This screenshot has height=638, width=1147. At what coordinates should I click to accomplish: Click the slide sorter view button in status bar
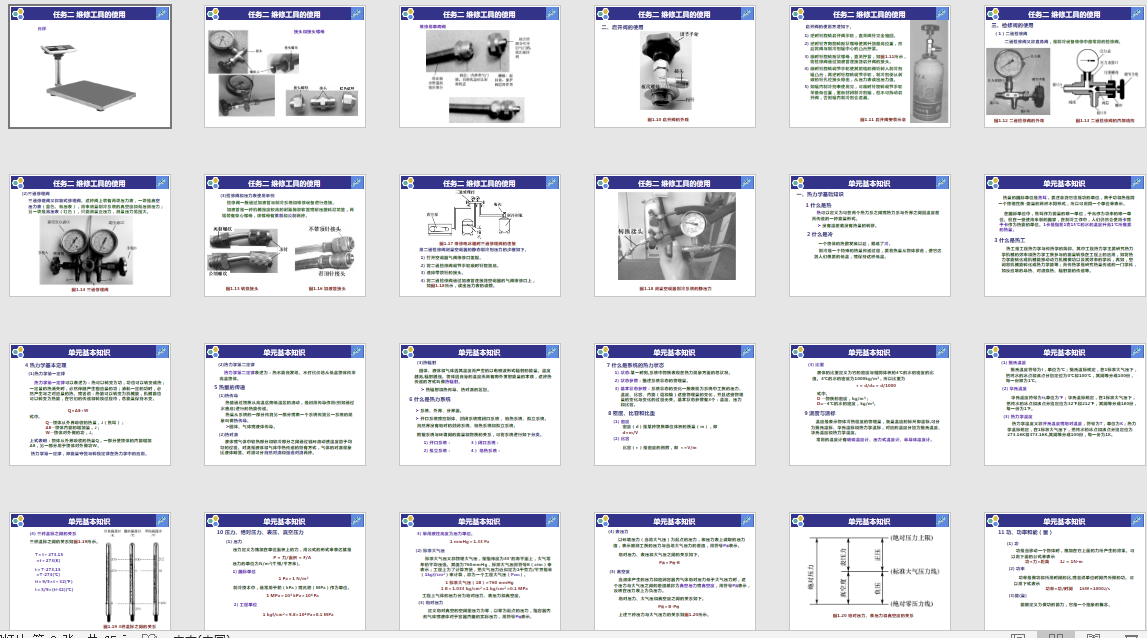1056,635
